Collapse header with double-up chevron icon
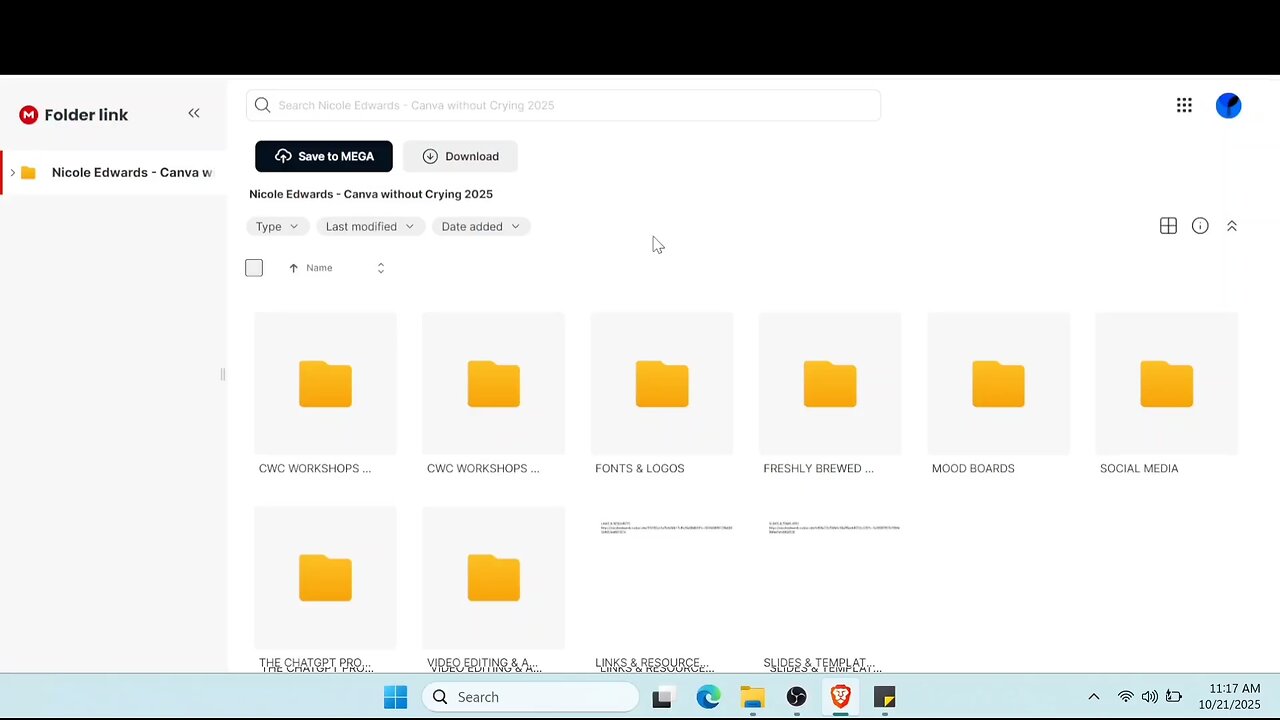This screenshot has height=720, width=1280. tap(1232, 226)
